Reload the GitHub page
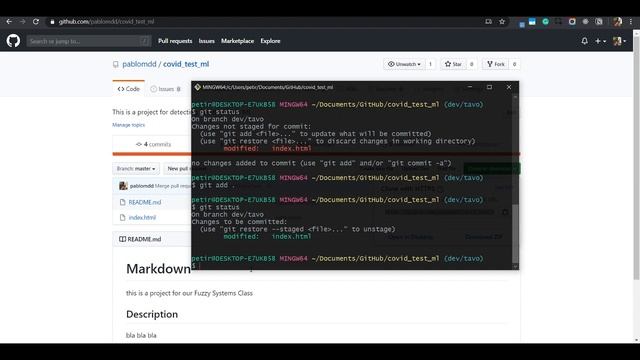Screen dimensions: 640x360 36,22
